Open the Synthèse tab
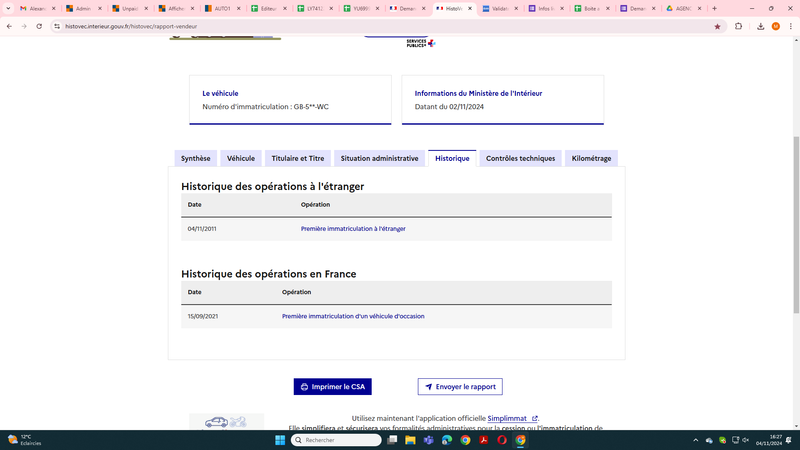The image size is (800, 450). coord(195,158)
